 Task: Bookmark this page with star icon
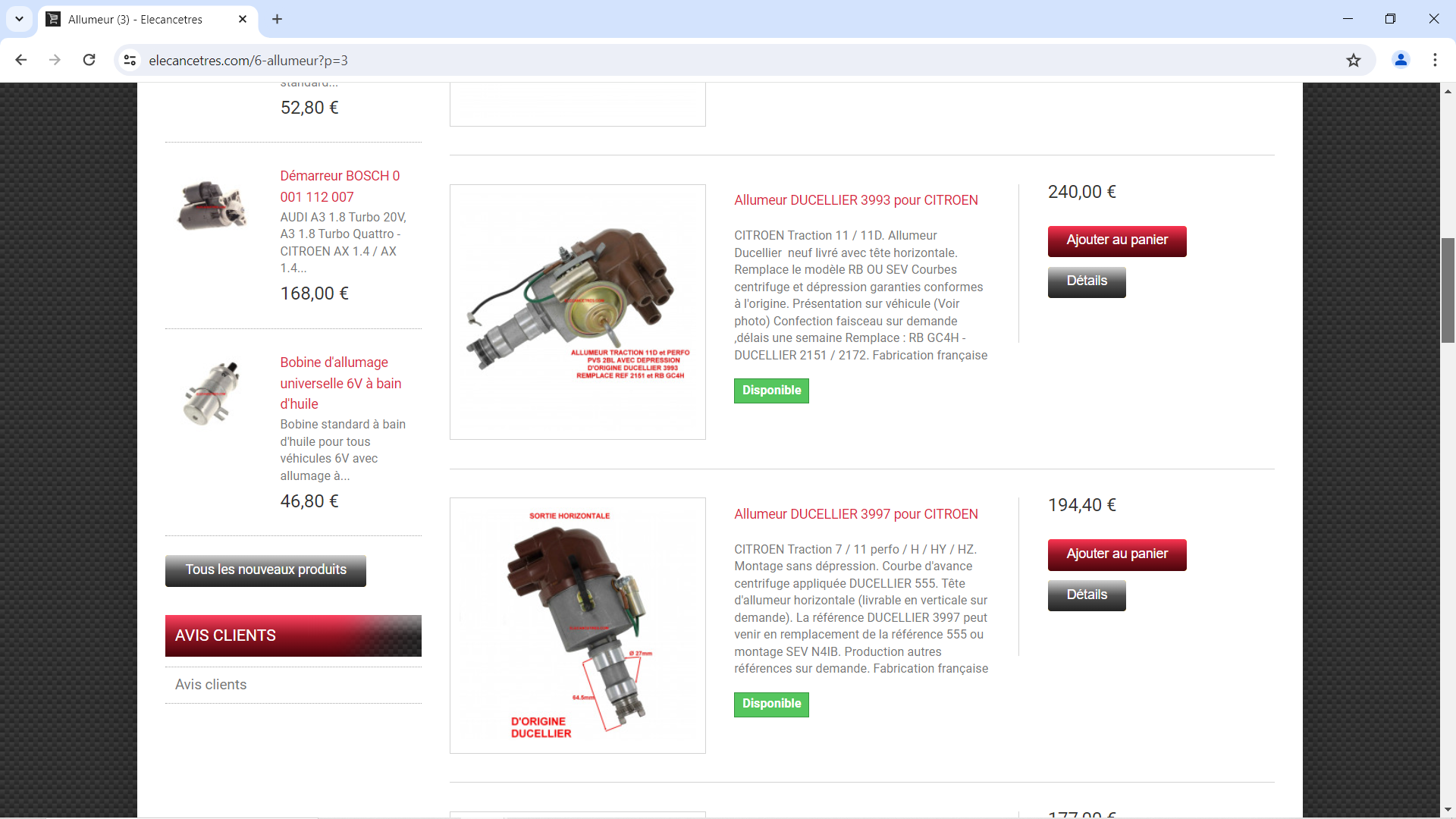(x=1353, y=60)
